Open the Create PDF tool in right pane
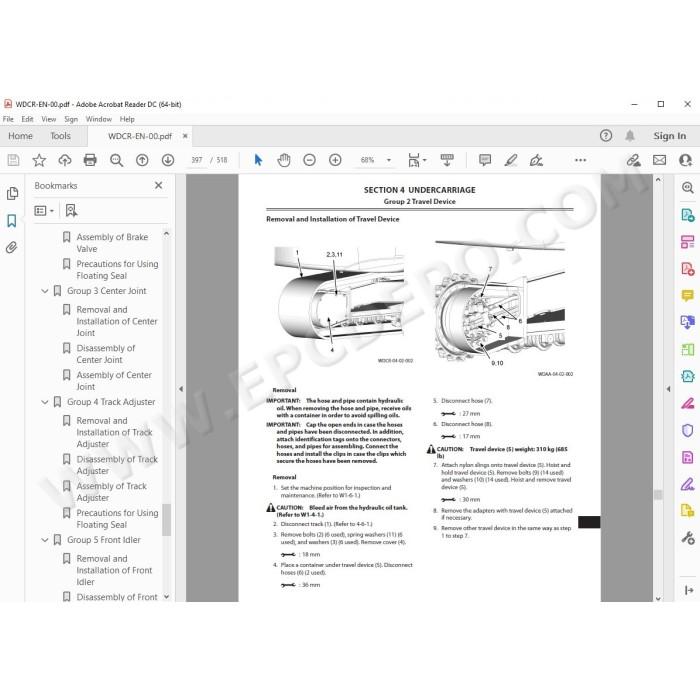700x700 pixels. pyautogui.click(x=688, y=269)
